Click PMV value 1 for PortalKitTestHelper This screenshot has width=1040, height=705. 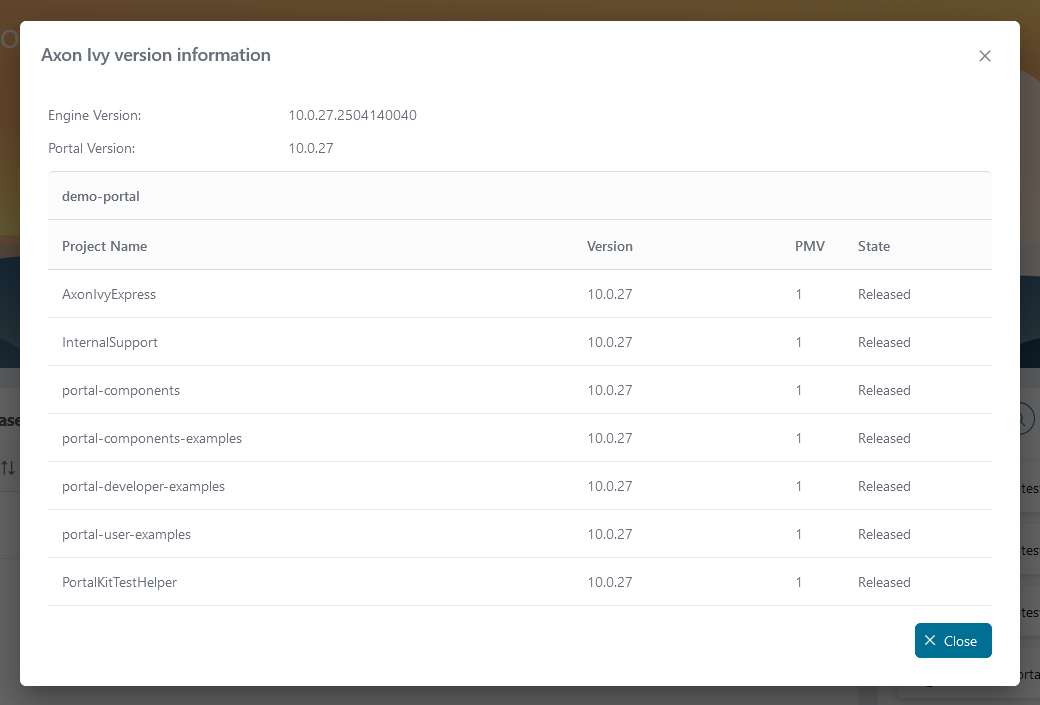click(799, 582)
